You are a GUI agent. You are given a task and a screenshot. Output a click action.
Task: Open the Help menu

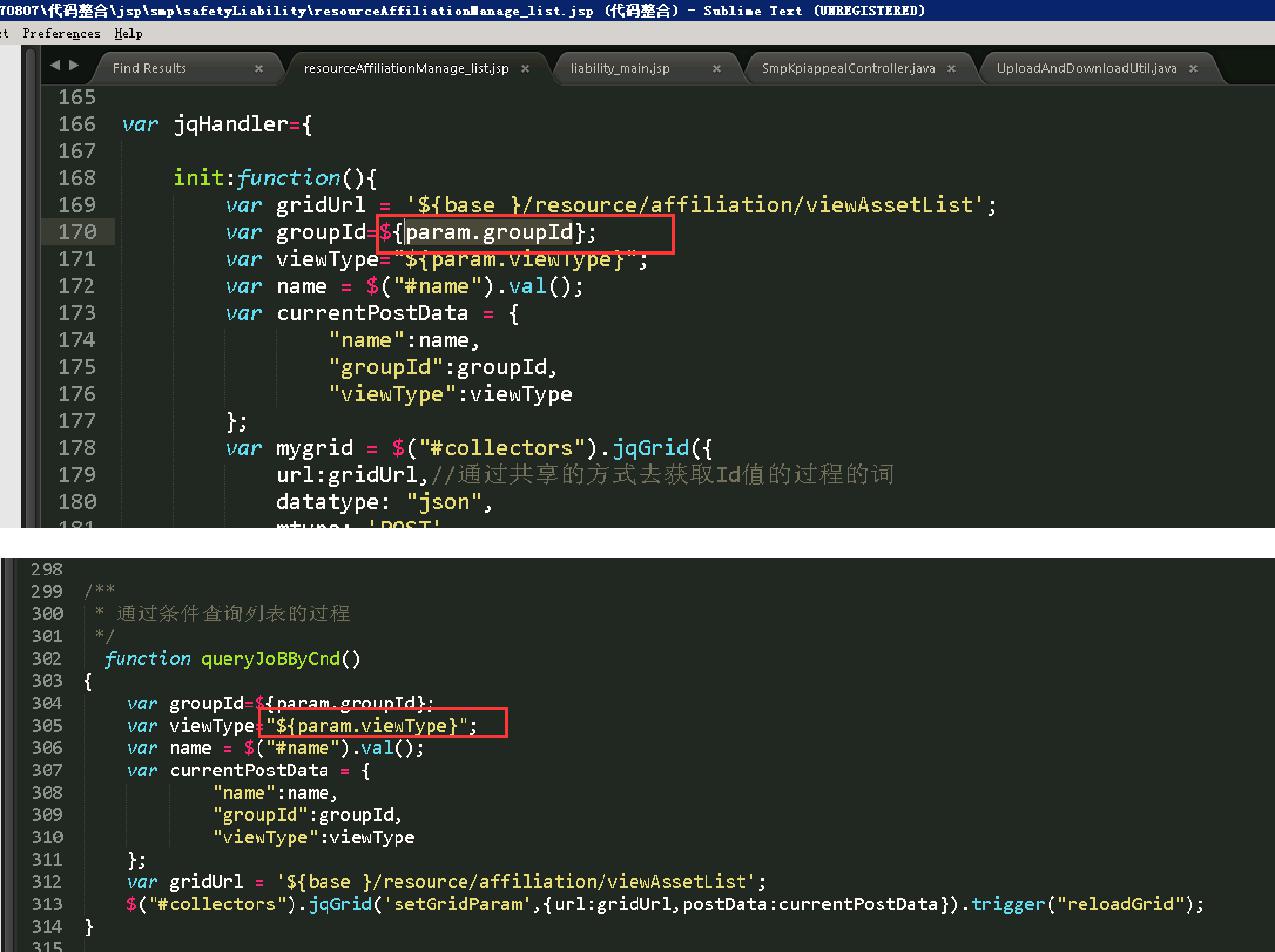(x=128, y=33)
